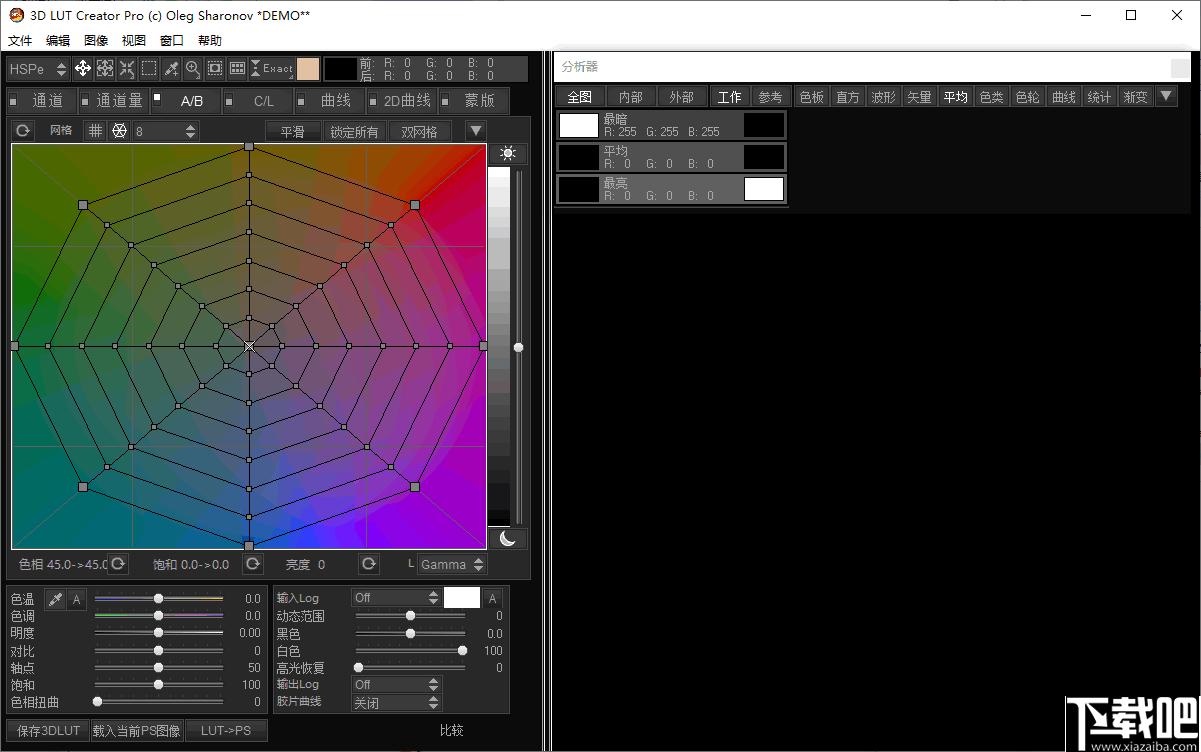1201x752 pixels.
Task: Select the circular web grid icon
Action: [119, 131]
